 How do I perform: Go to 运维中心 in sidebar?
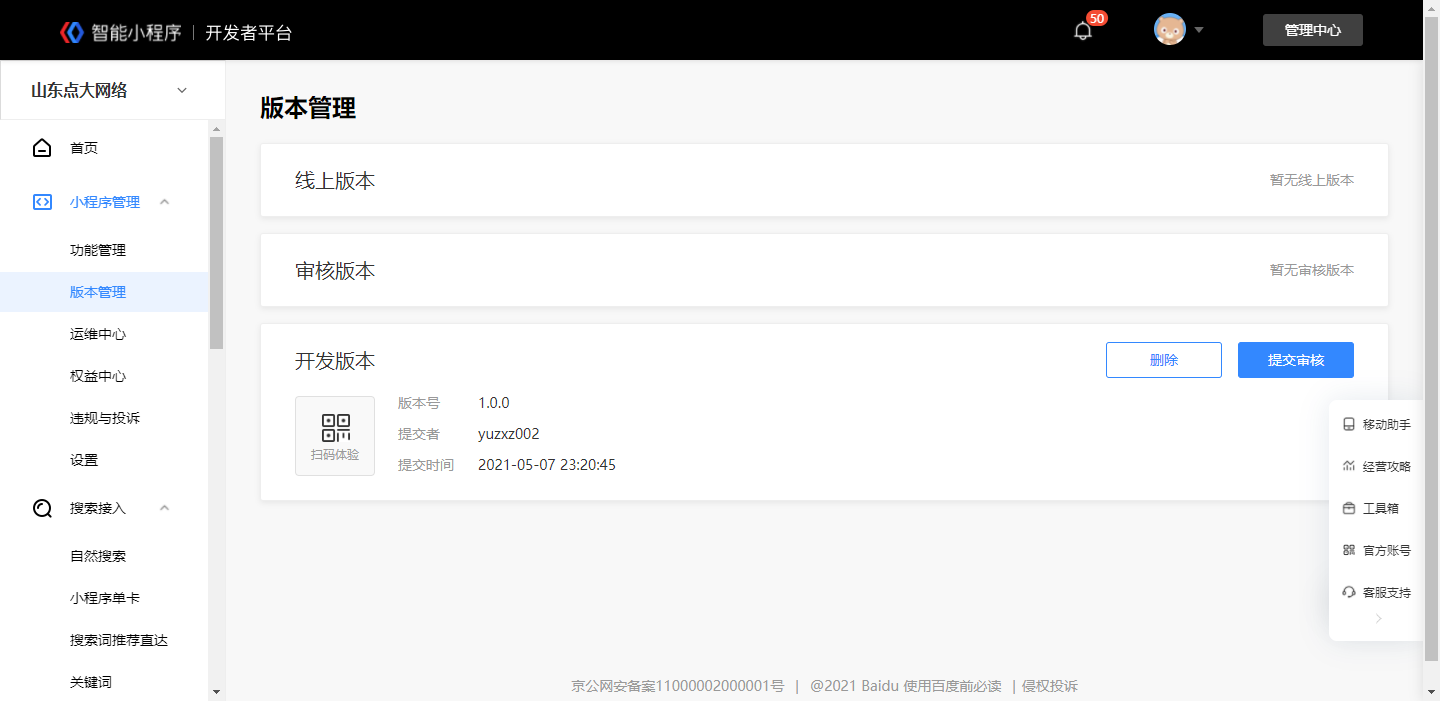pyautogui.click(x=98, y=334)
